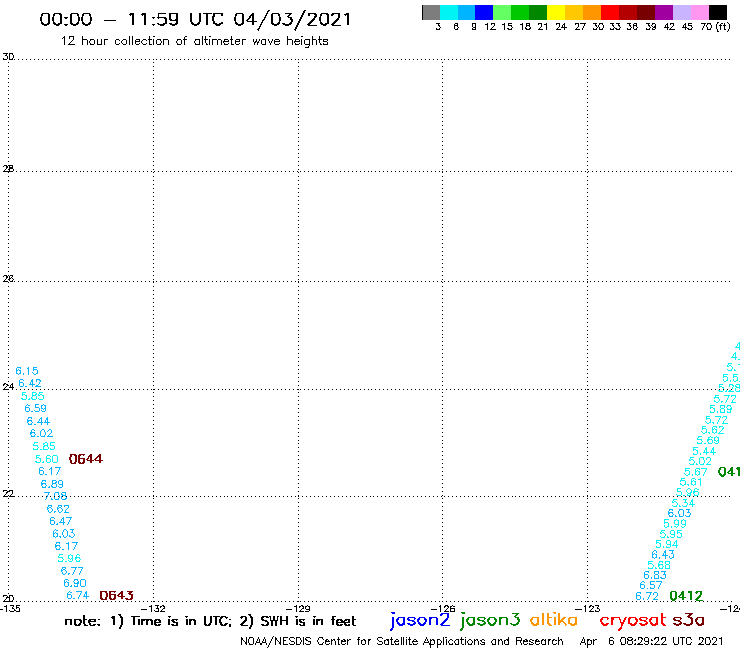
Task: Select wave height value 6.15
Action: (27, 371)
